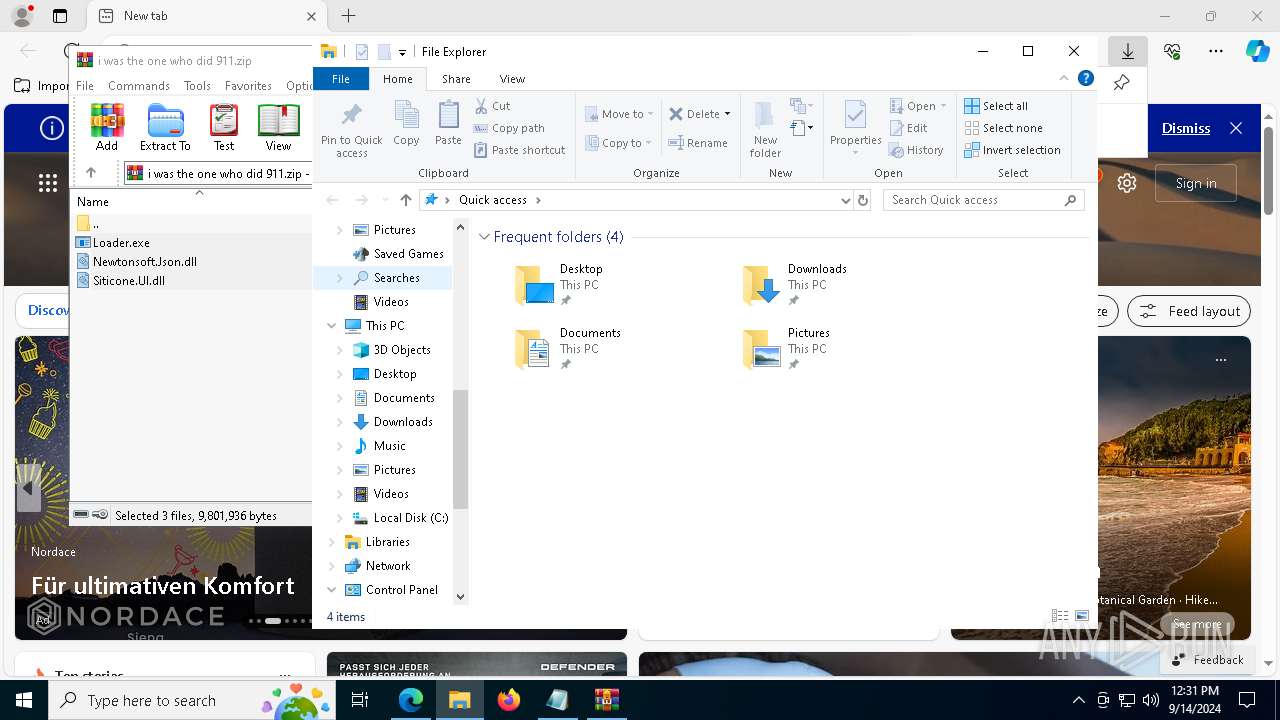Click Pin to Quick access
Screen dimensions: 1280x720
[x=351, y=129]
